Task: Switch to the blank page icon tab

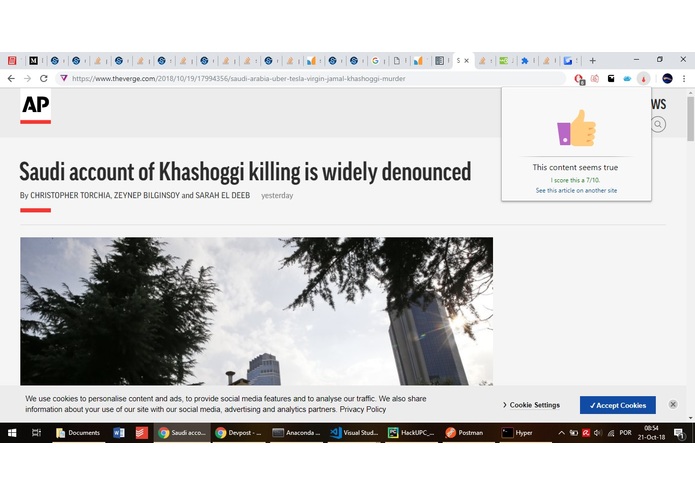Action: pyautogui.click(x=397, y=61)
